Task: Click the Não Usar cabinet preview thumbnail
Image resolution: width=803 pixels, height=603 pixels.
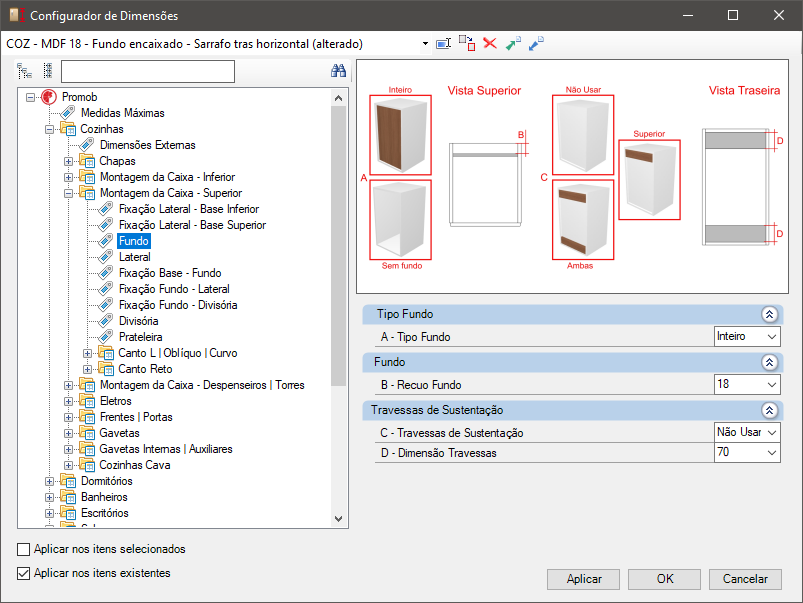Action: (x=583, y=135)
